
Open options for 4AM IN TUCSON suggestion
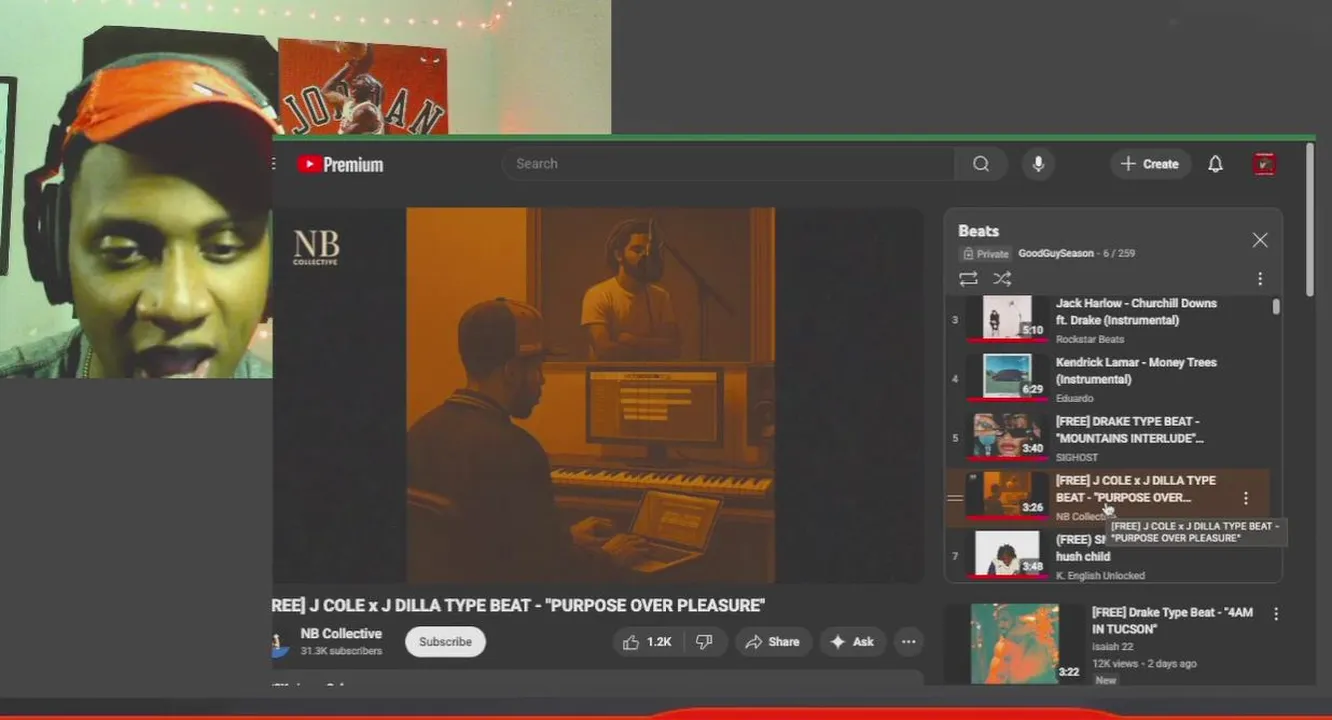(x=1276, y=614)
